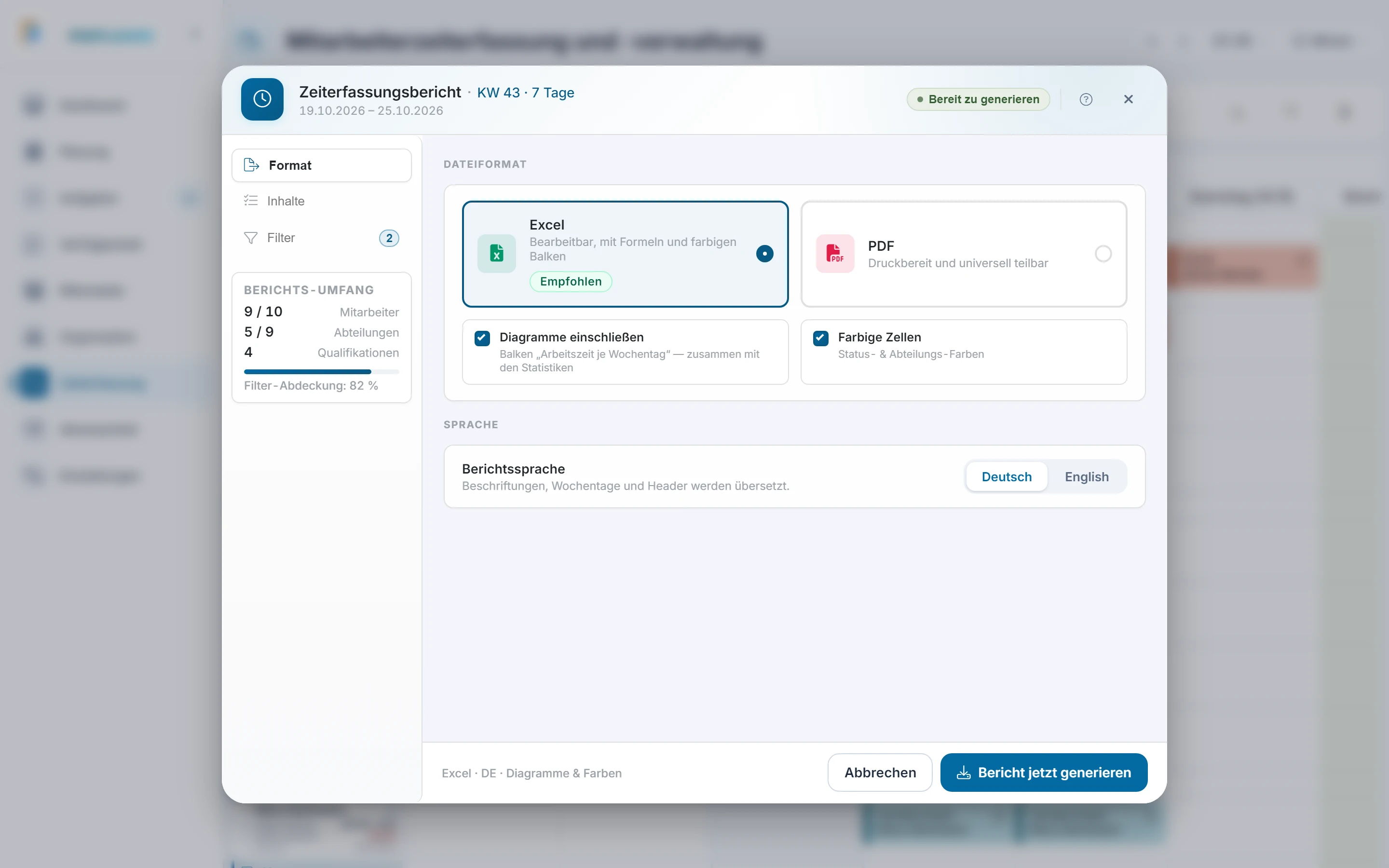The width and height of the screenshot is (1389, 868).
Task: Toggle the Diagramme einschließen checkbox
Action: (482, 338)
